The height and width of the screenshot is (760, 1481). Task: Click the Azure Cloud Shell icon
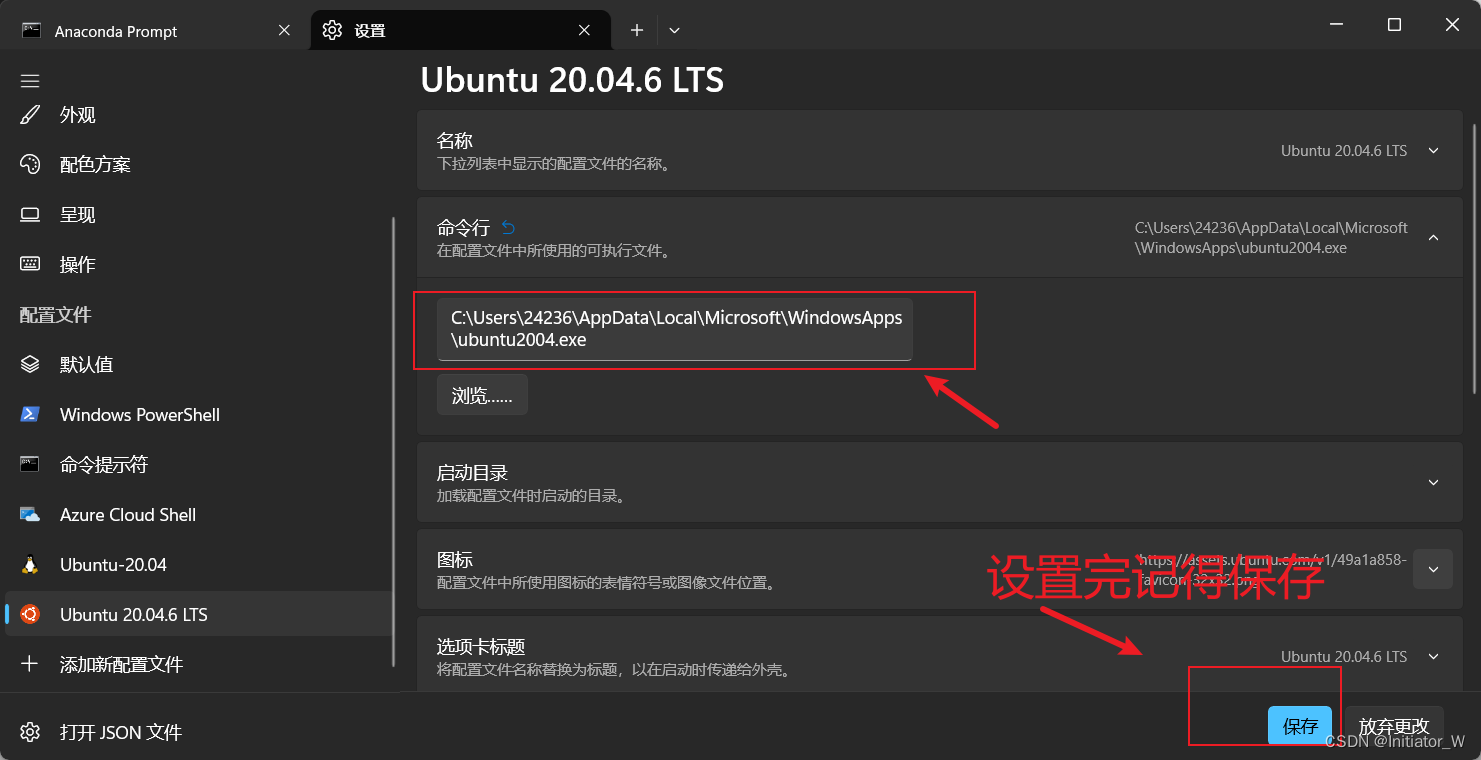30,514
